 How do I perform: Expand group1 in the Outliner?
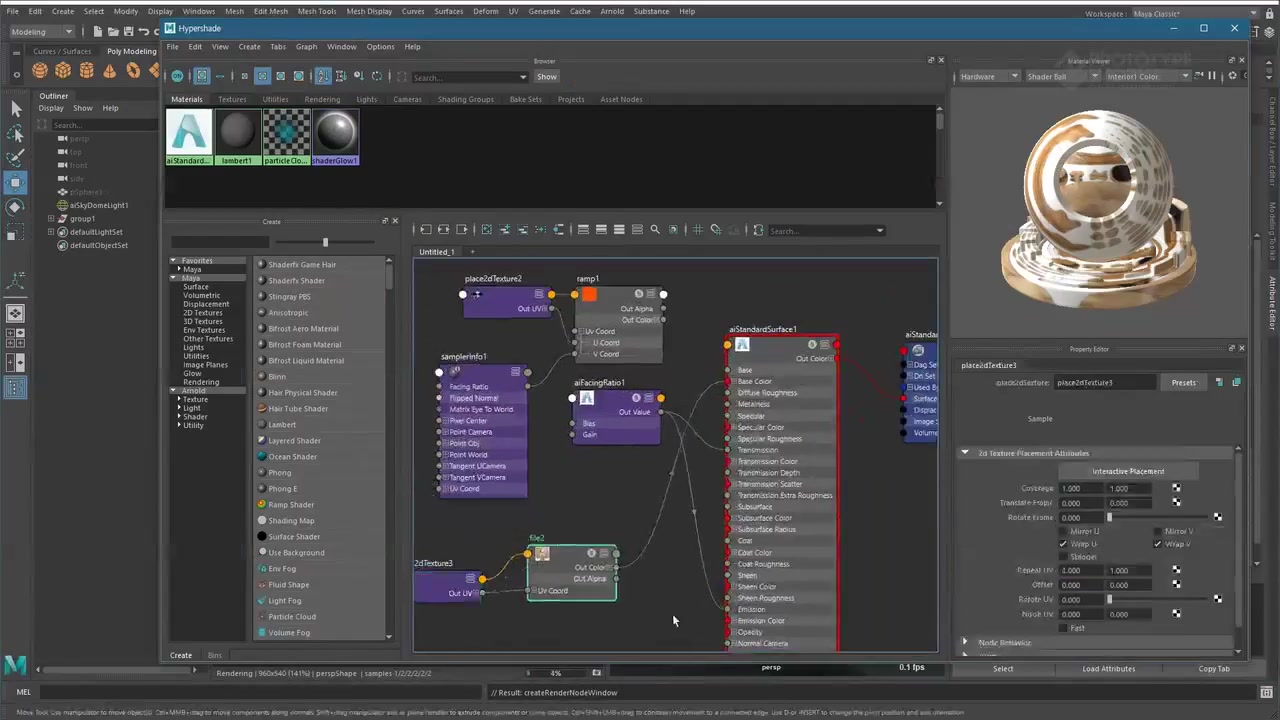click(51, 218)
